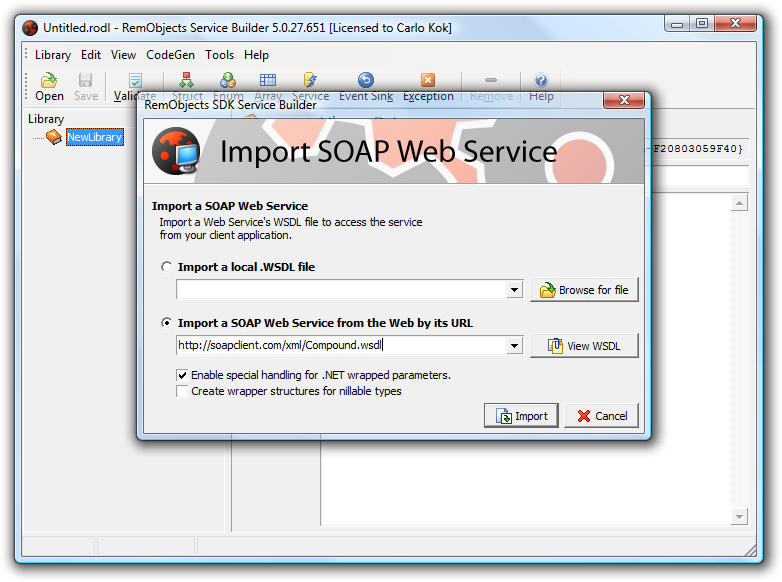Open the Help menu

(x=256, y=55)
